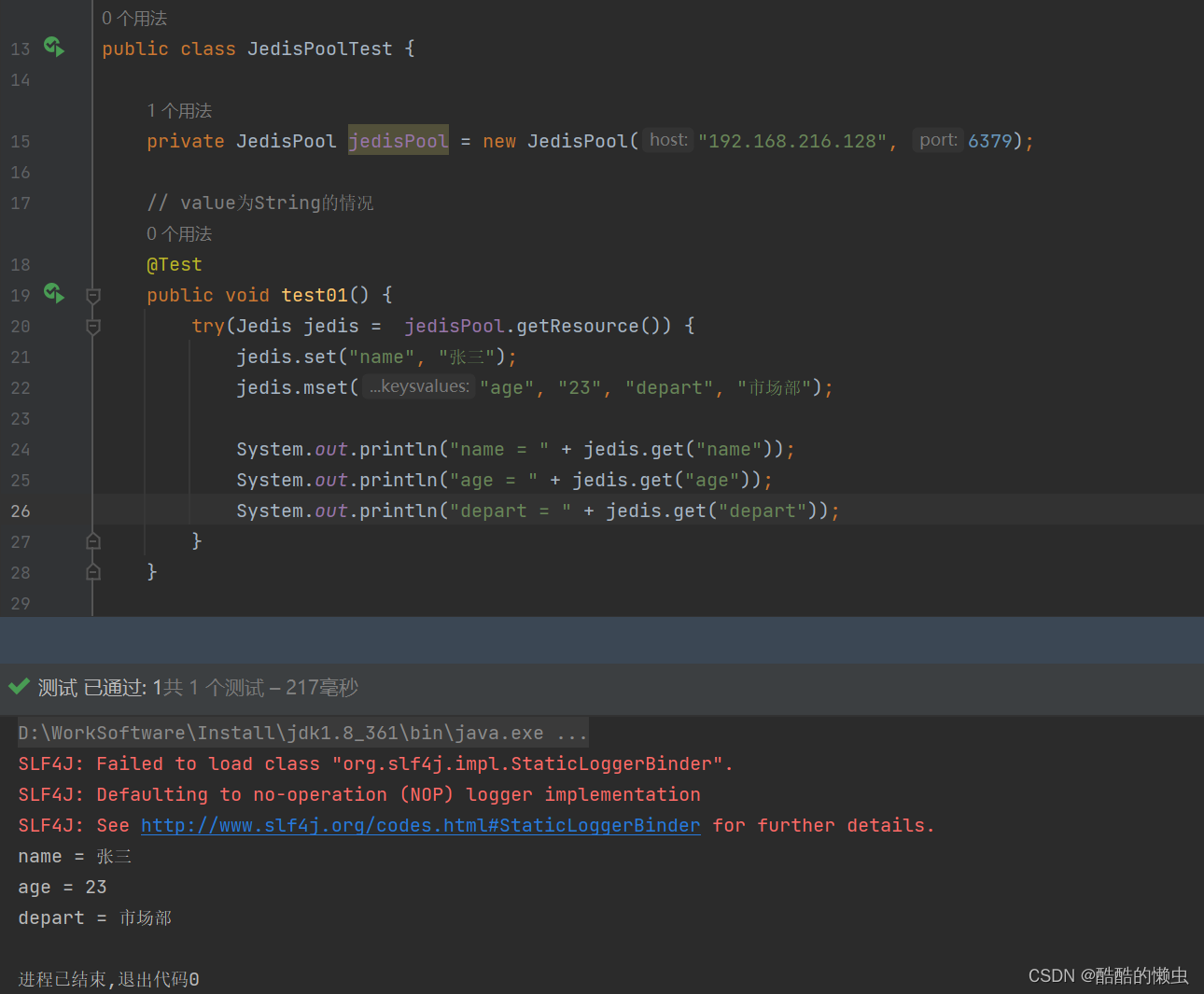The height and width of the screenshot is (994, 1204).
Task: Click line number 22 in gutter
Action: point(21,388)
